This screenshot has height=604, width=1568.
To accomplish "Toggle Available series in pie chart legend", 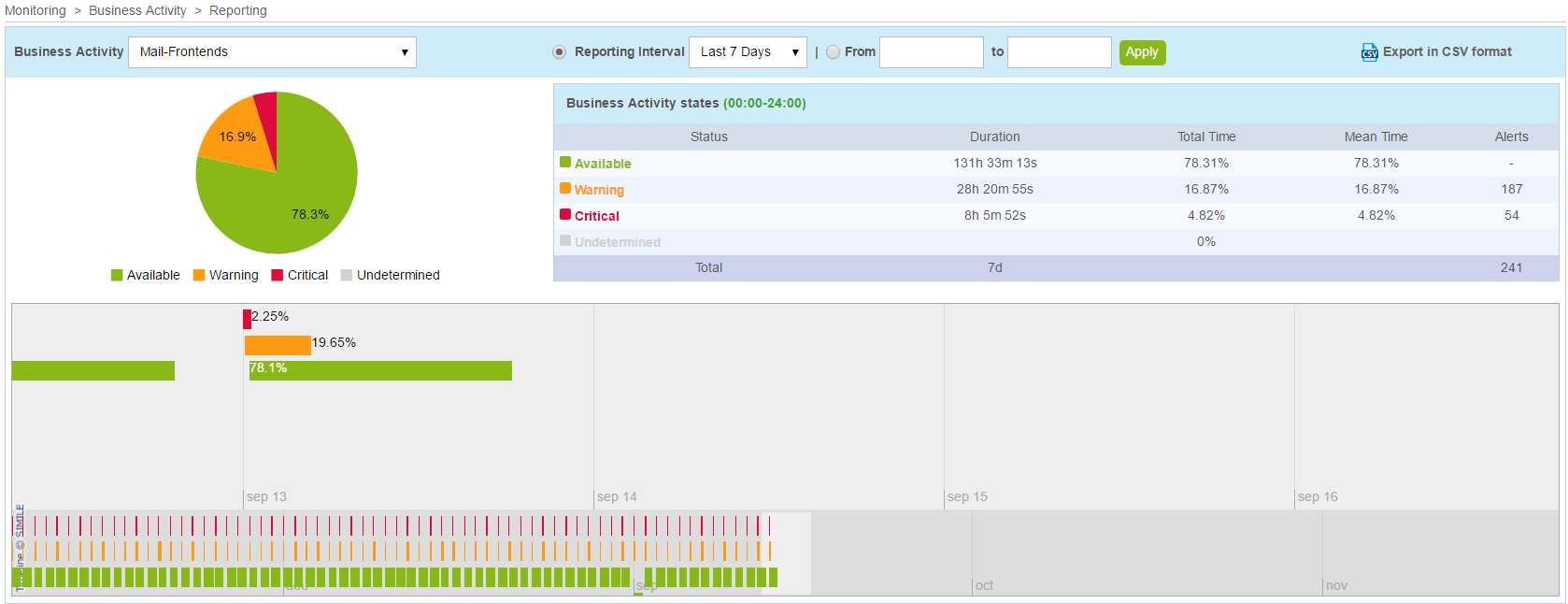I will [x=145, y=275].
